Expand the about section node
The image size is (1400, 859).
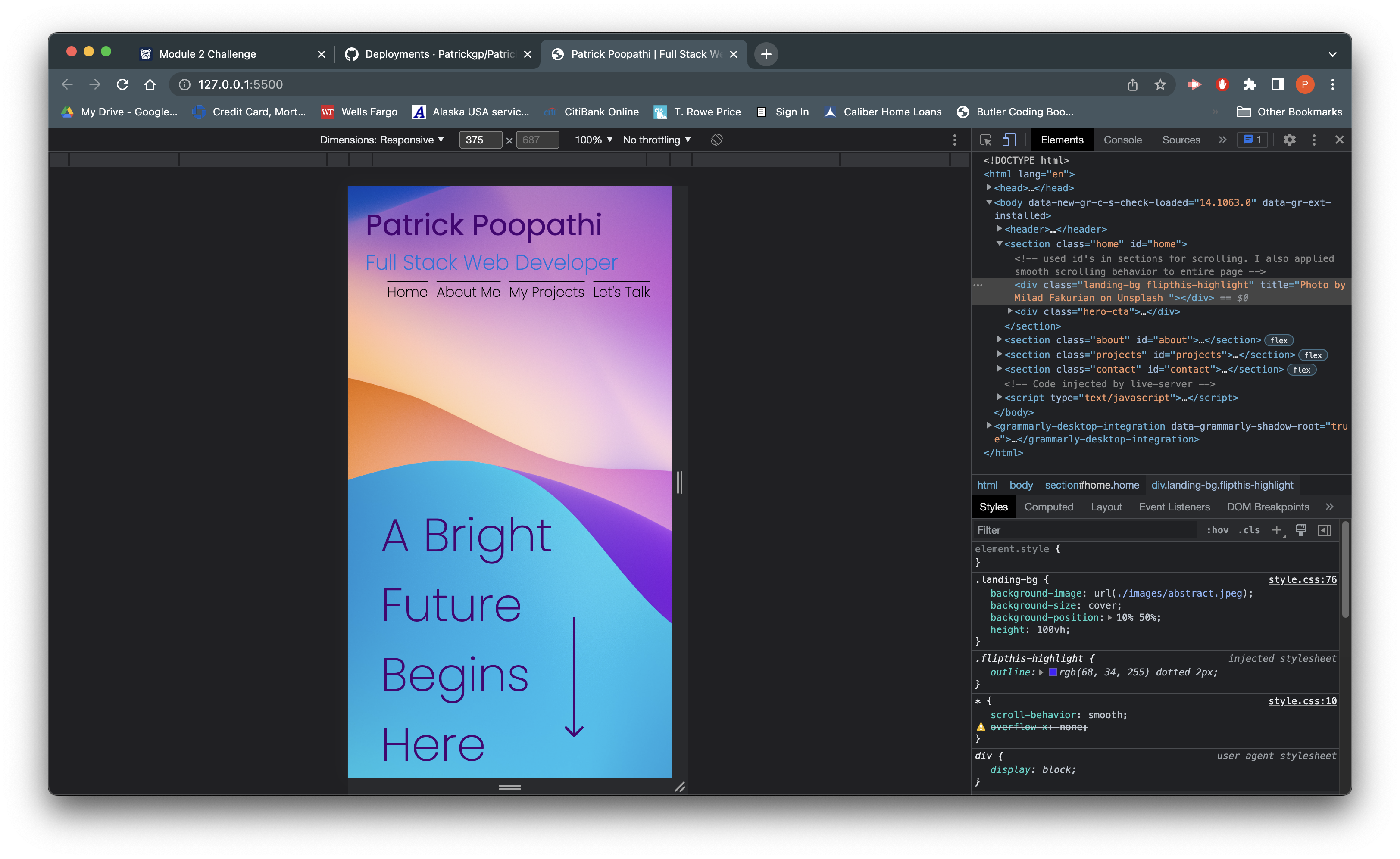coord(999,340)
